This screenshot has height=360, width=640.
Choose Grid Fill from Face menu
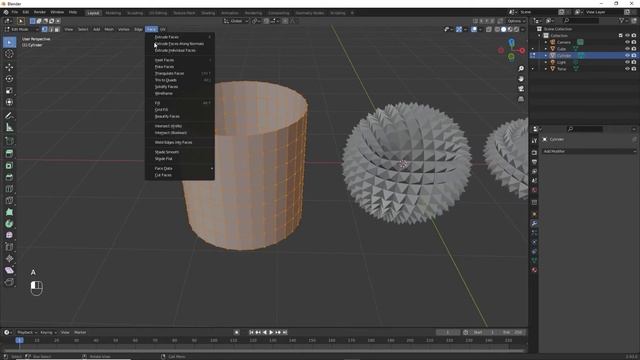180,110
